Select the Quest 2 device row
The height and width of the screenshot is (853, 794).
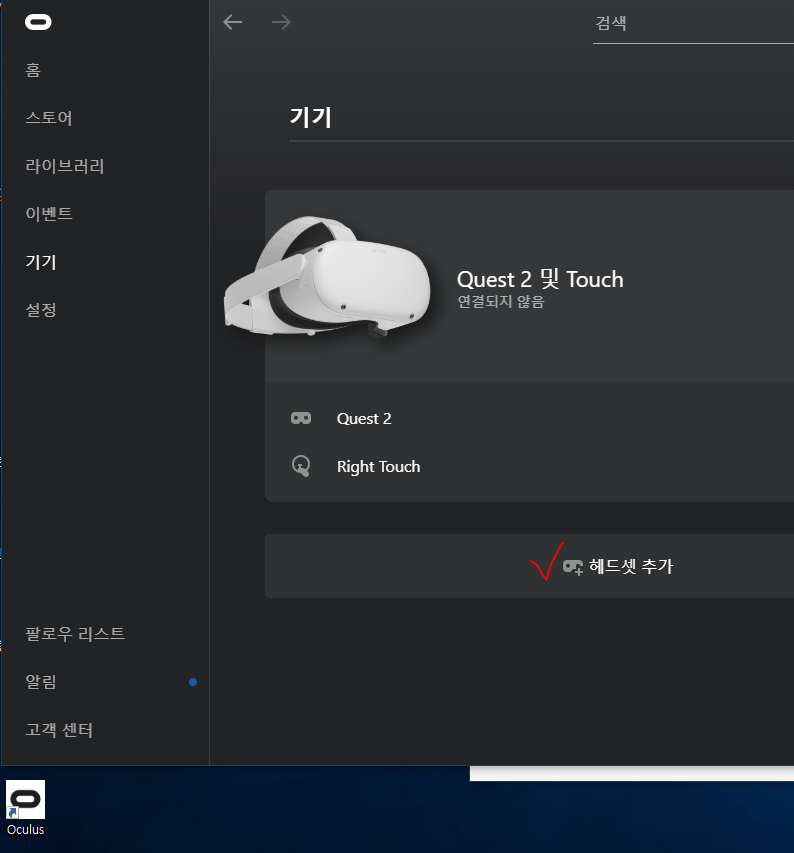pos(529,418)
